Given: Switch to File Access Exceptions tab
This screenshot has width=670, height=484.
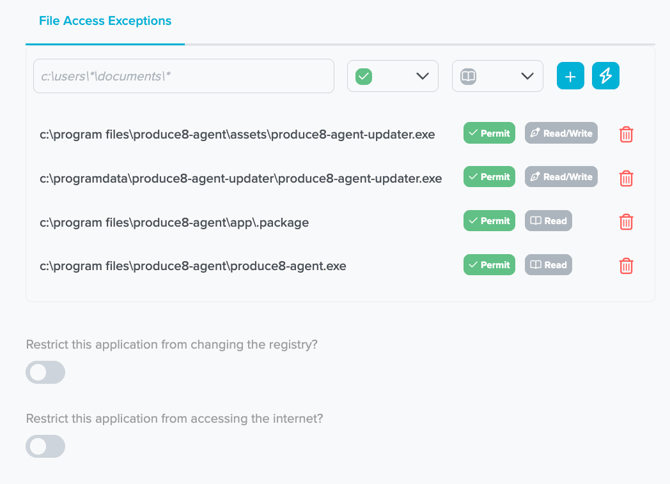Looking at the screenshot, I should point(105,21).
